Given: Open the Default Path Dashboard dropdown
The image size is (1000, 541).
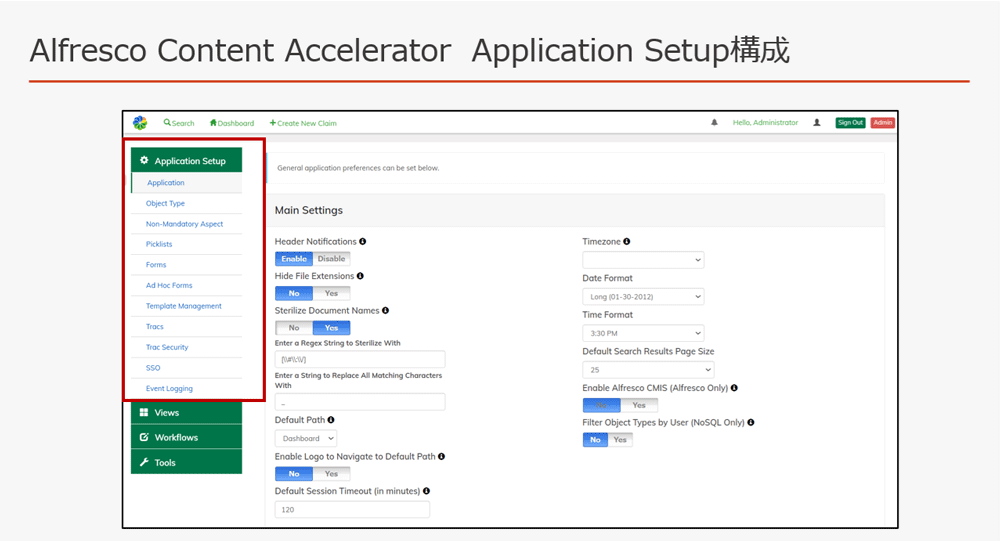Looking at the screenshot, I should [306, 438].
